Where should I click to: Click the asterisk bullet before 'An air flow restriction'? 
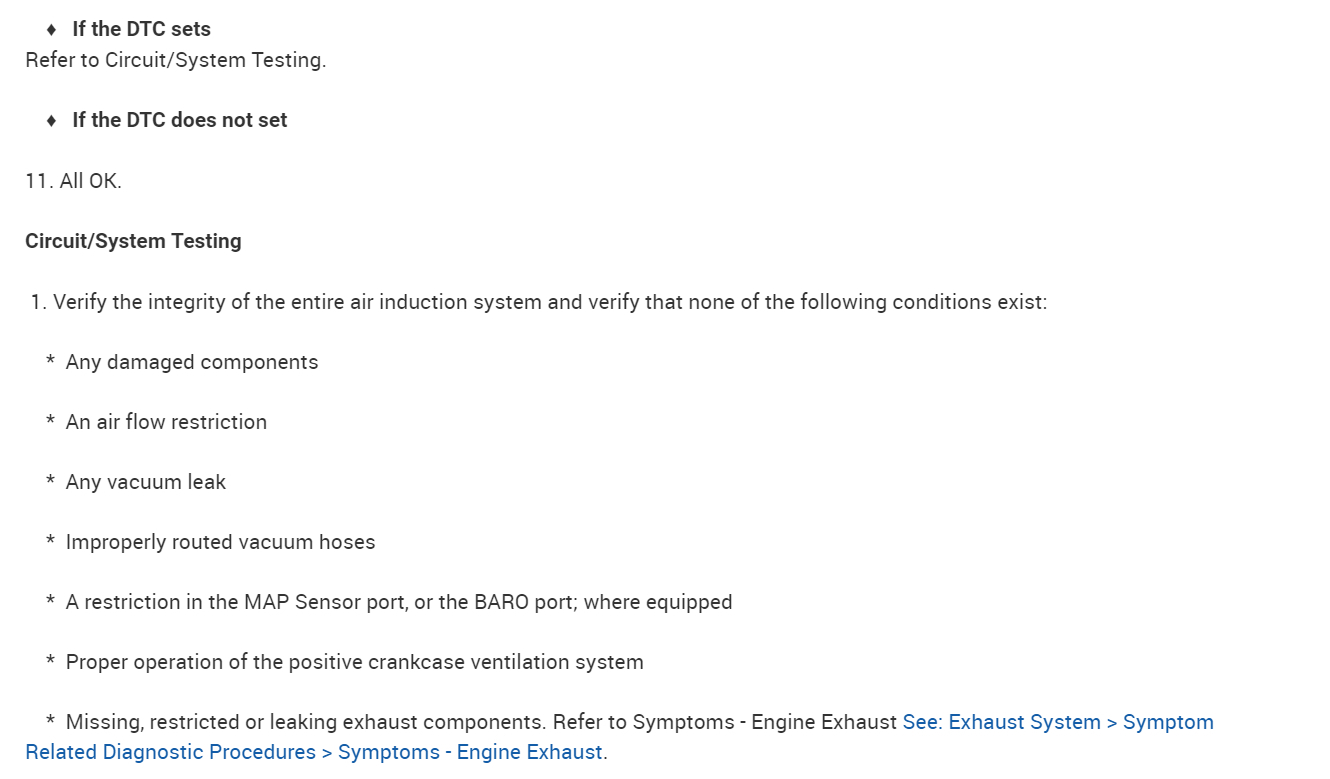pyautogui.click(x=50, y=423)
